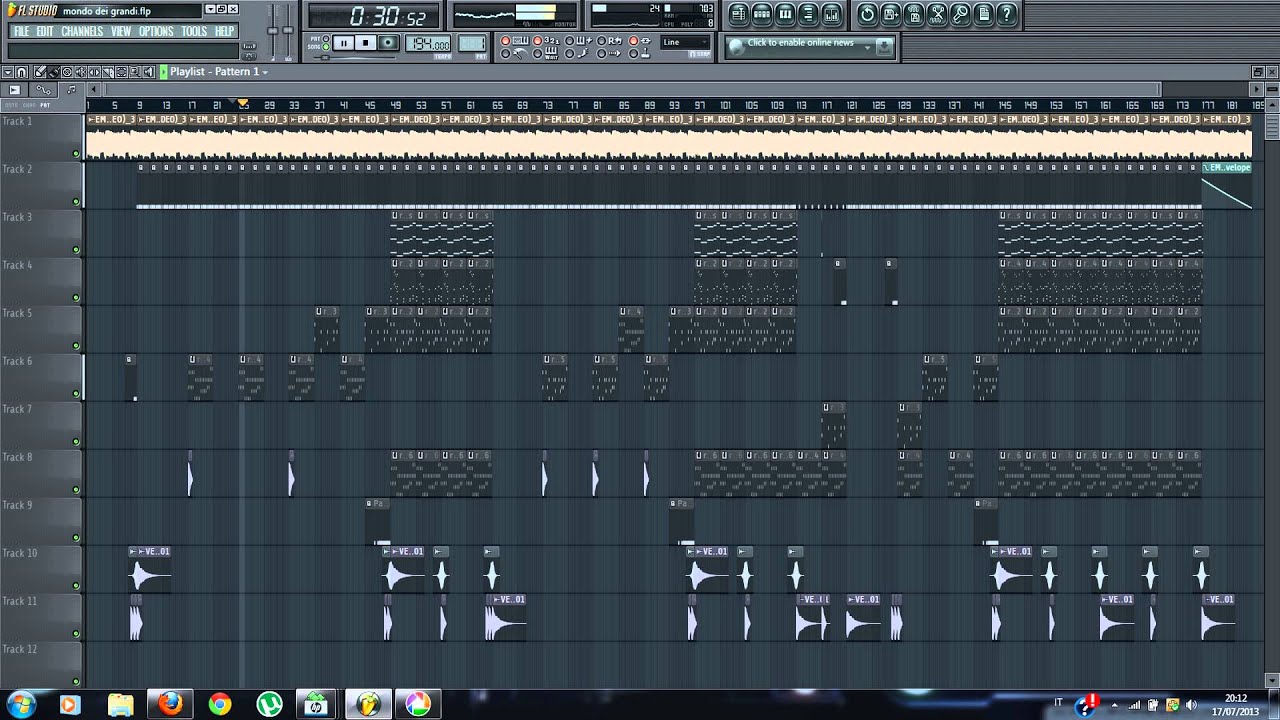Open Chrome from the Windows taskbar

pos(219,704)
